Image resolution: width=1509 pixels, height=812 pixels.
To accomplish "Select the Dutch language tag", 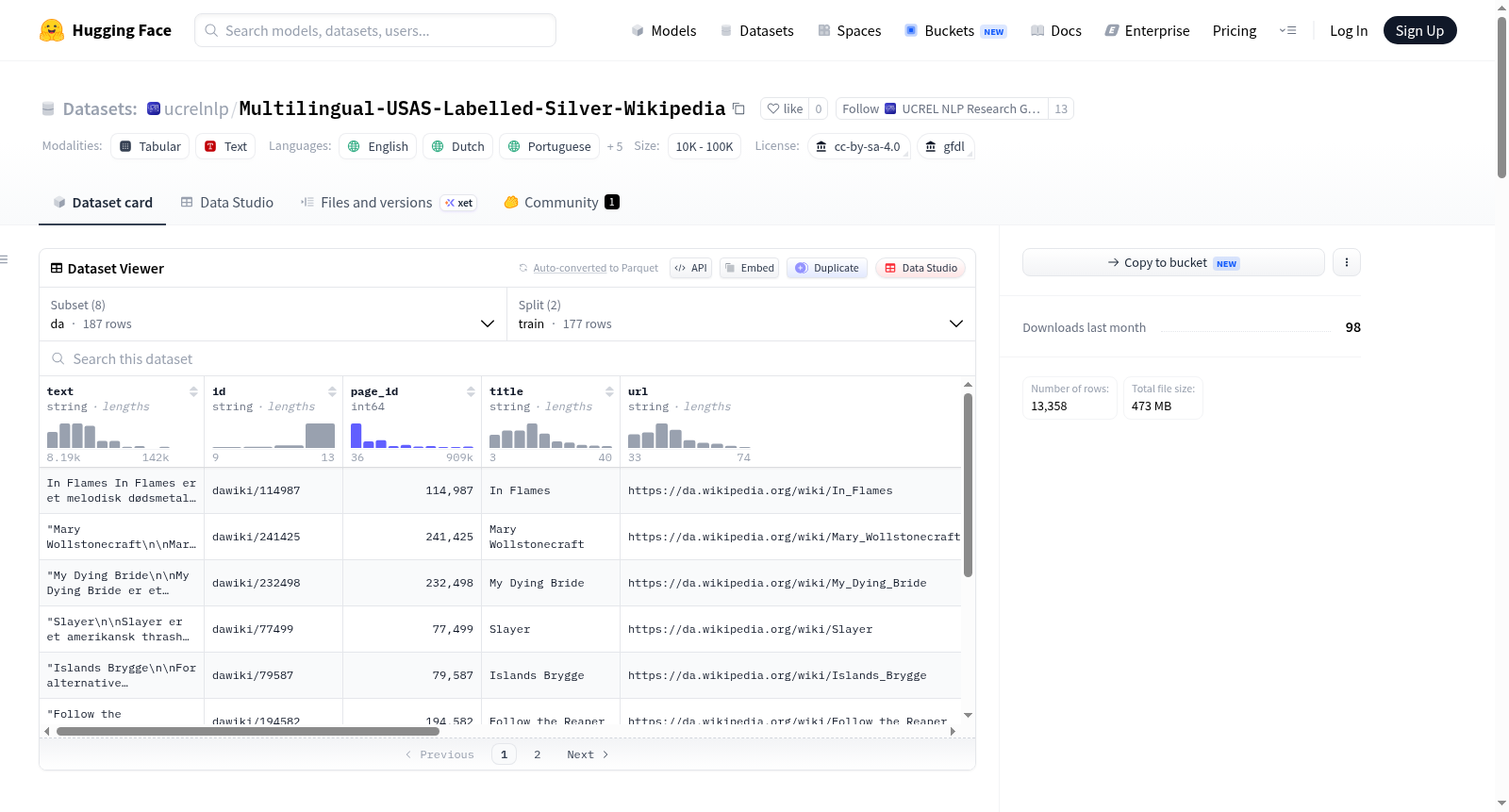I will [x=458, y=146].
